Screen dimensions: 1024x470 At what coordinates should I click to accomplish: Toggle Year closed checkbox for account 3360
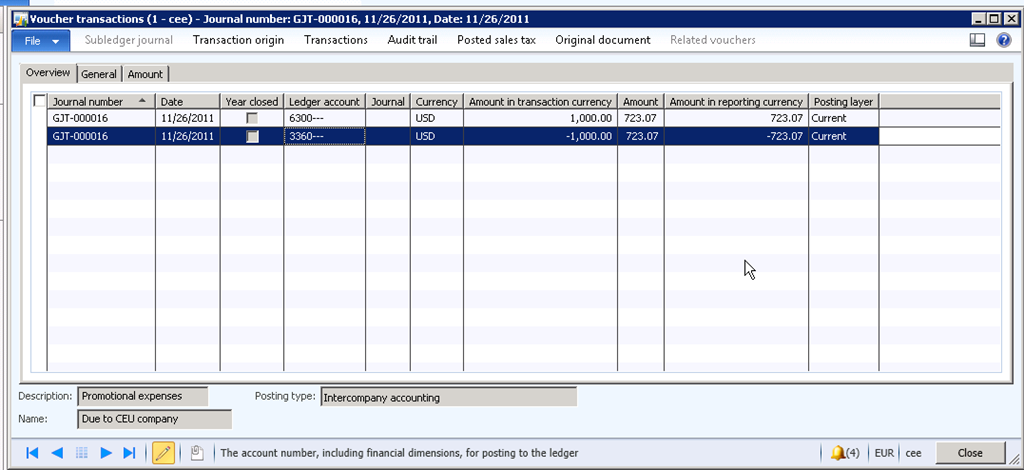(252, 137)
